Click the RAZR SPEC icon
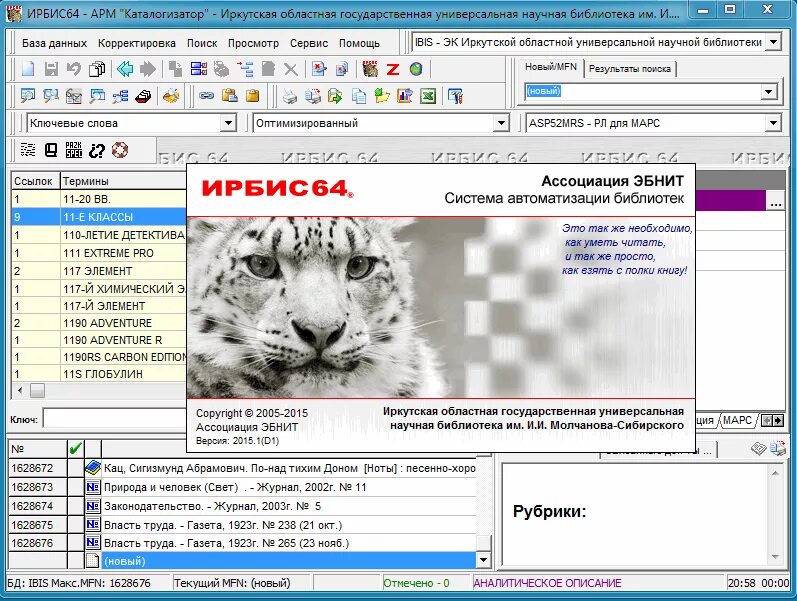Viewport: 797px width, 601px height. point(74,150)
